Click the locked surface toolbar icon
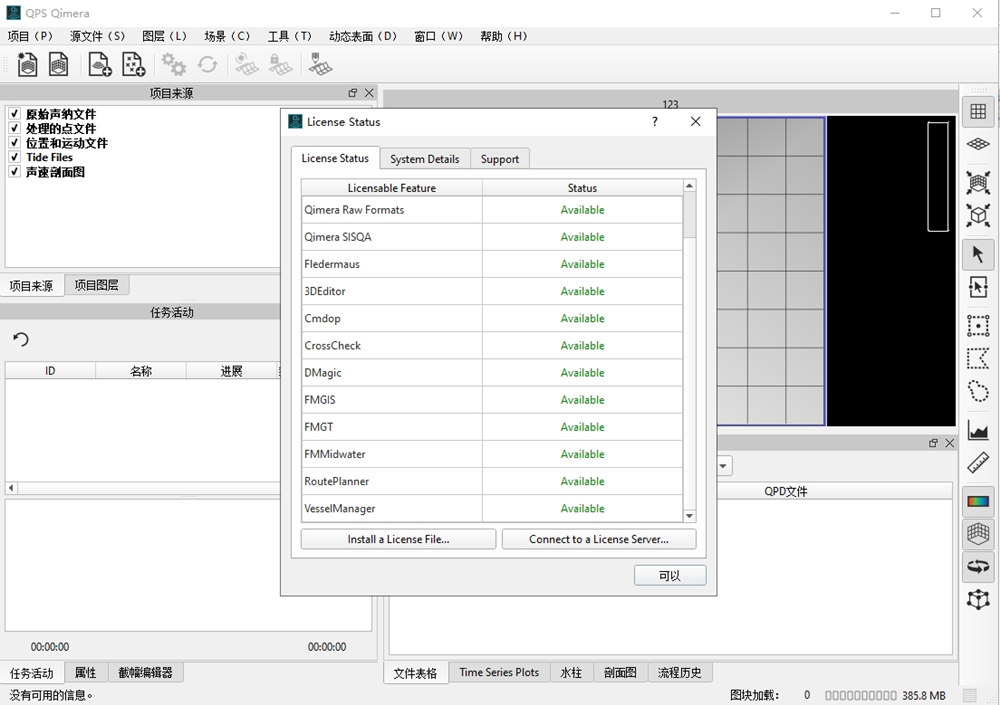The height and width of the screenshot is (705, 1000). (280, 64)
